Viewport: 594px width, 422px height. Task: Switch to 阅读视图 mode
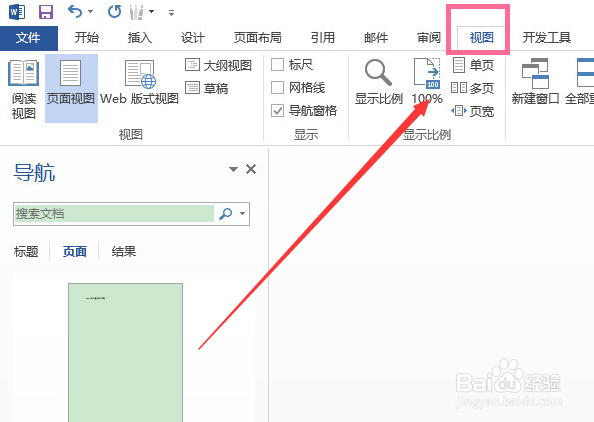pyautogui.click(x=23, y=89)
